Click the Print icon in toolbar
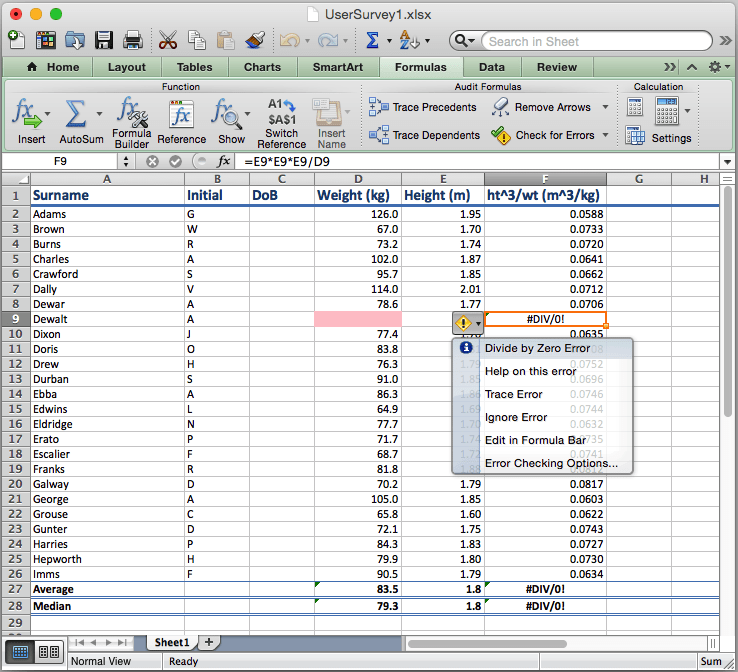This screenshot has height=672, width=738. pos(132,41)
